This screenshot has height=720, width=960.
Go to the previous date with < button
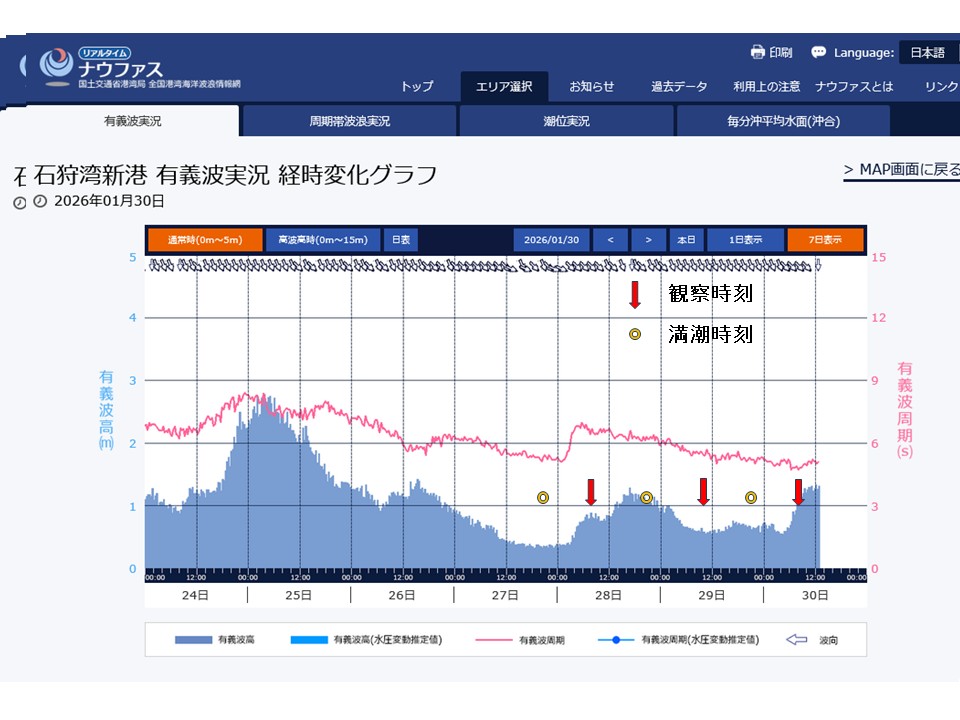[610, 240]
